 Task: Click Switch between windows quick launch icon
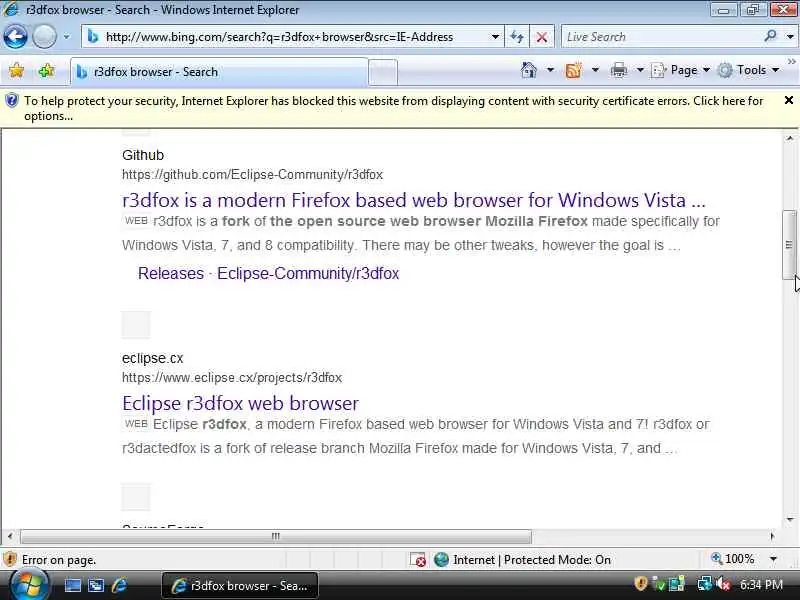pyautogui.click(x=95, y=586)
